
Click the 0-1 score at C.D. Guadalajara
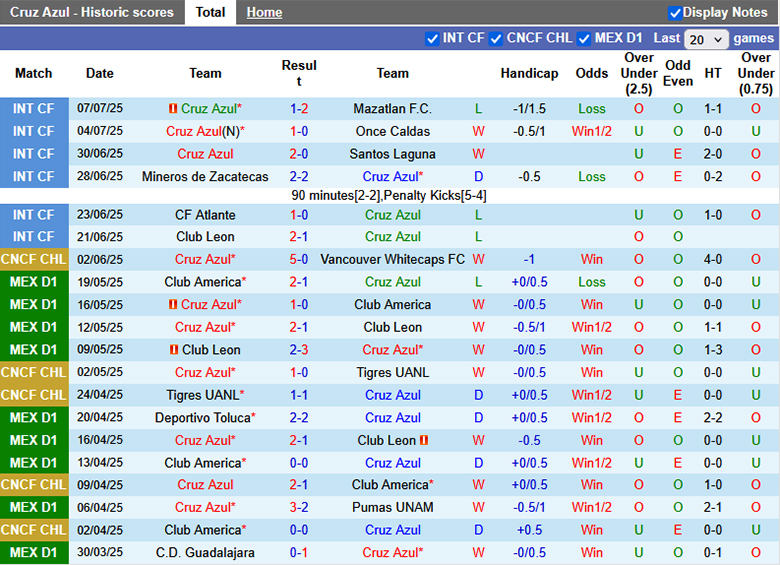coord(299,553)
